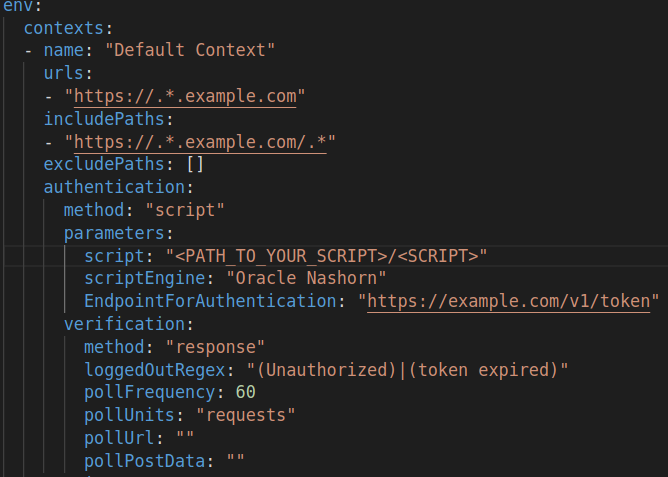Place cursor in empty pollUrl string
This screenshot has width=668, height=477.
tap(184, 438)
